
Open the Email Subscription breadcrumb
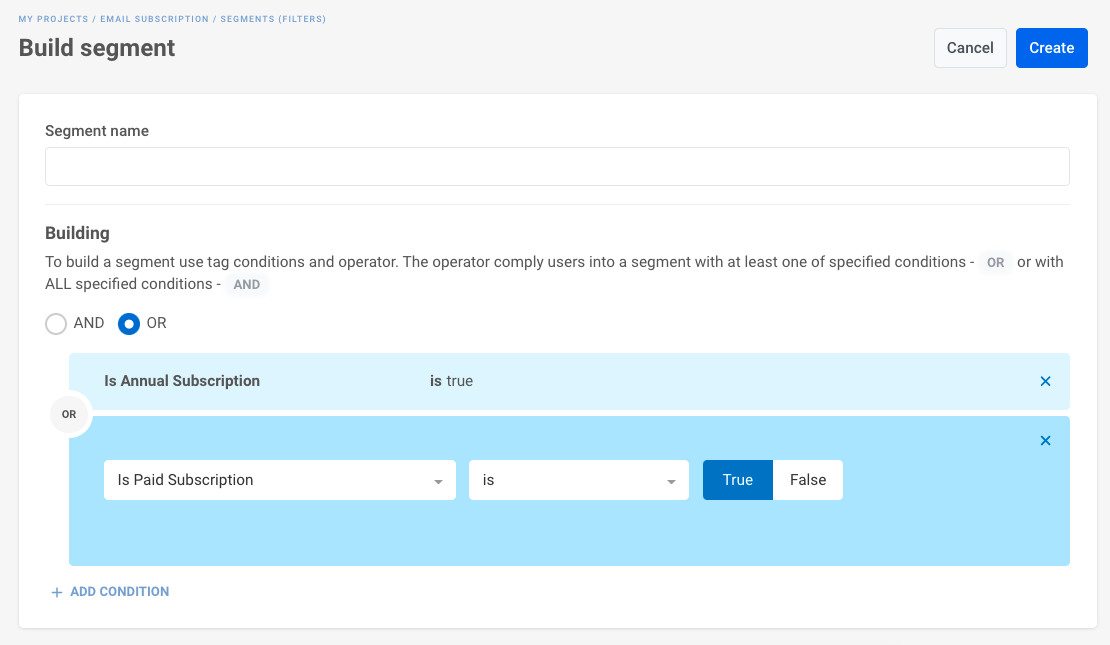pos(154,19)
